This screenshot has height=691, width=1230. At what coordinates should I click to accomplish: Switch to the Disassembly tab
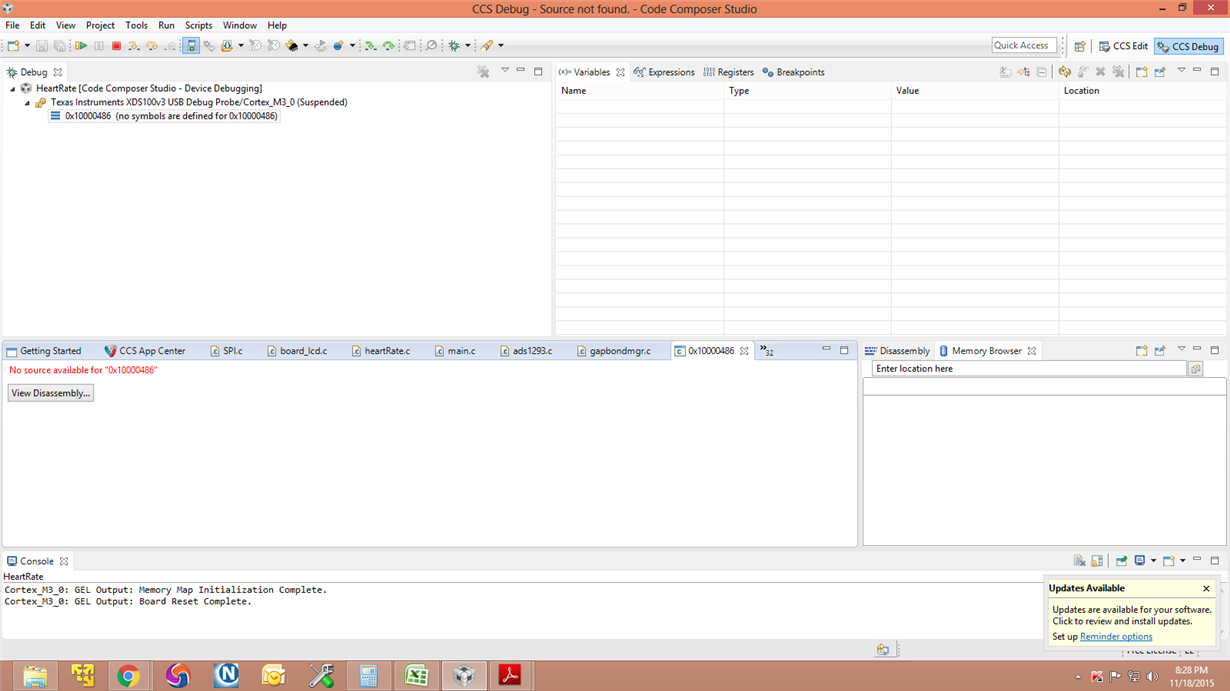(897, 351)
